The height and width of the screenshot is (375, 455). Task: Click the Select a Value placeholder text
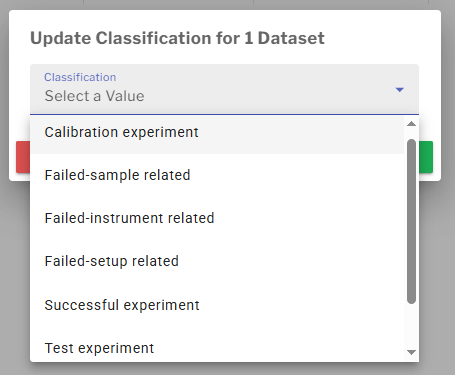[95, 96]
